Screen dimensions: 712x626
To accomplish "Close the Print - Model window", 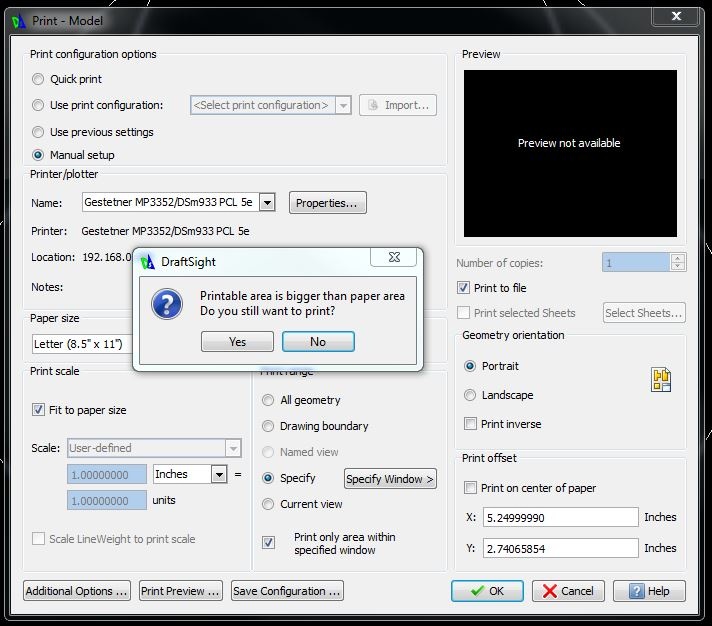I will [x=676, y=16].
